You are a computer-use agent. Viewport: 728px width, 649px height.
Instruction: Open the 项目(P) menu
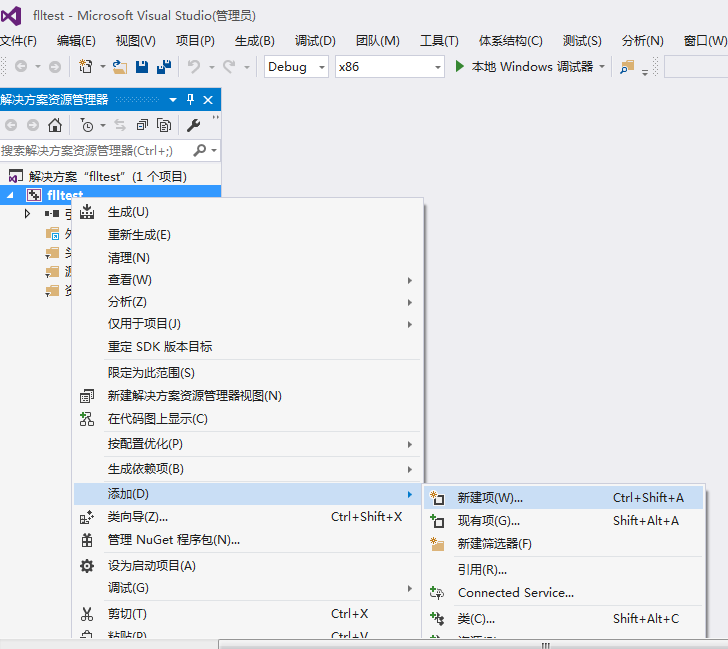click(x=195, y=41)
